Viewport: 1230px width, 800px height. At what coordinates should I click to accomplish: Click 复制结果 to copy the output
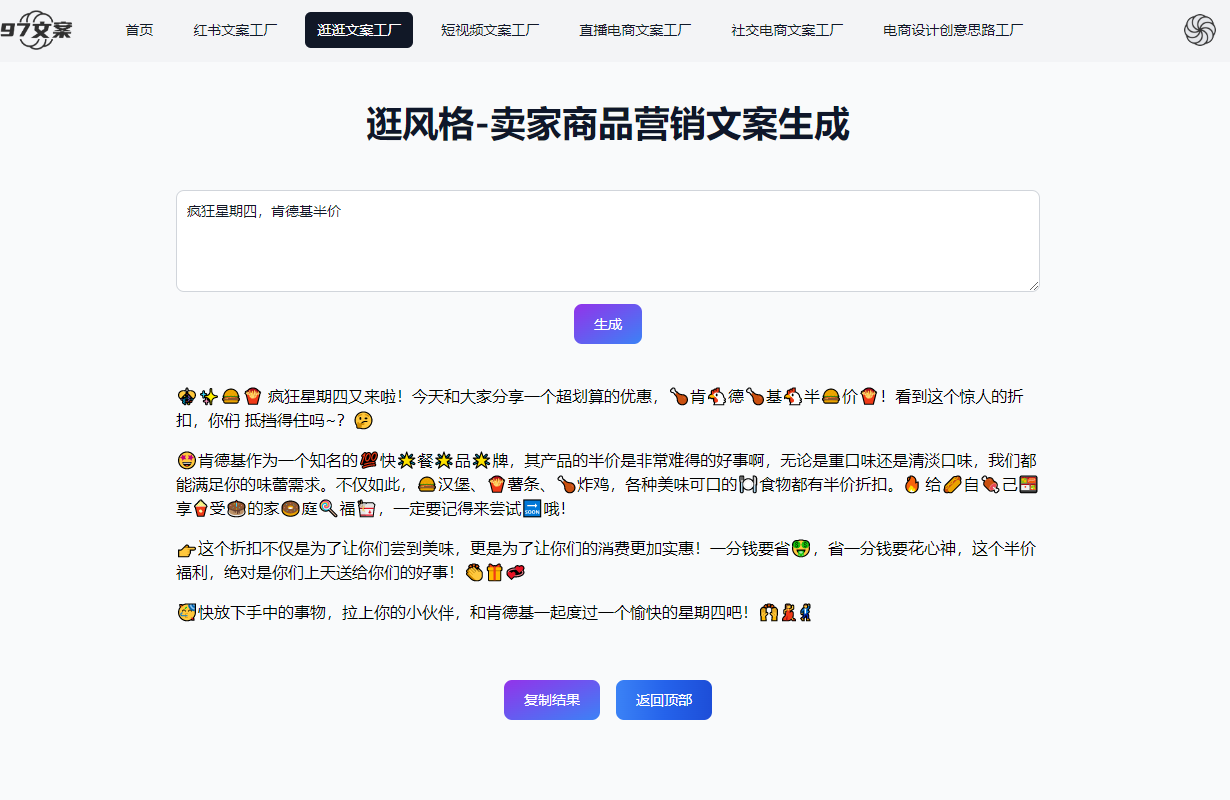pyautogui.click(x=551, y=700)
